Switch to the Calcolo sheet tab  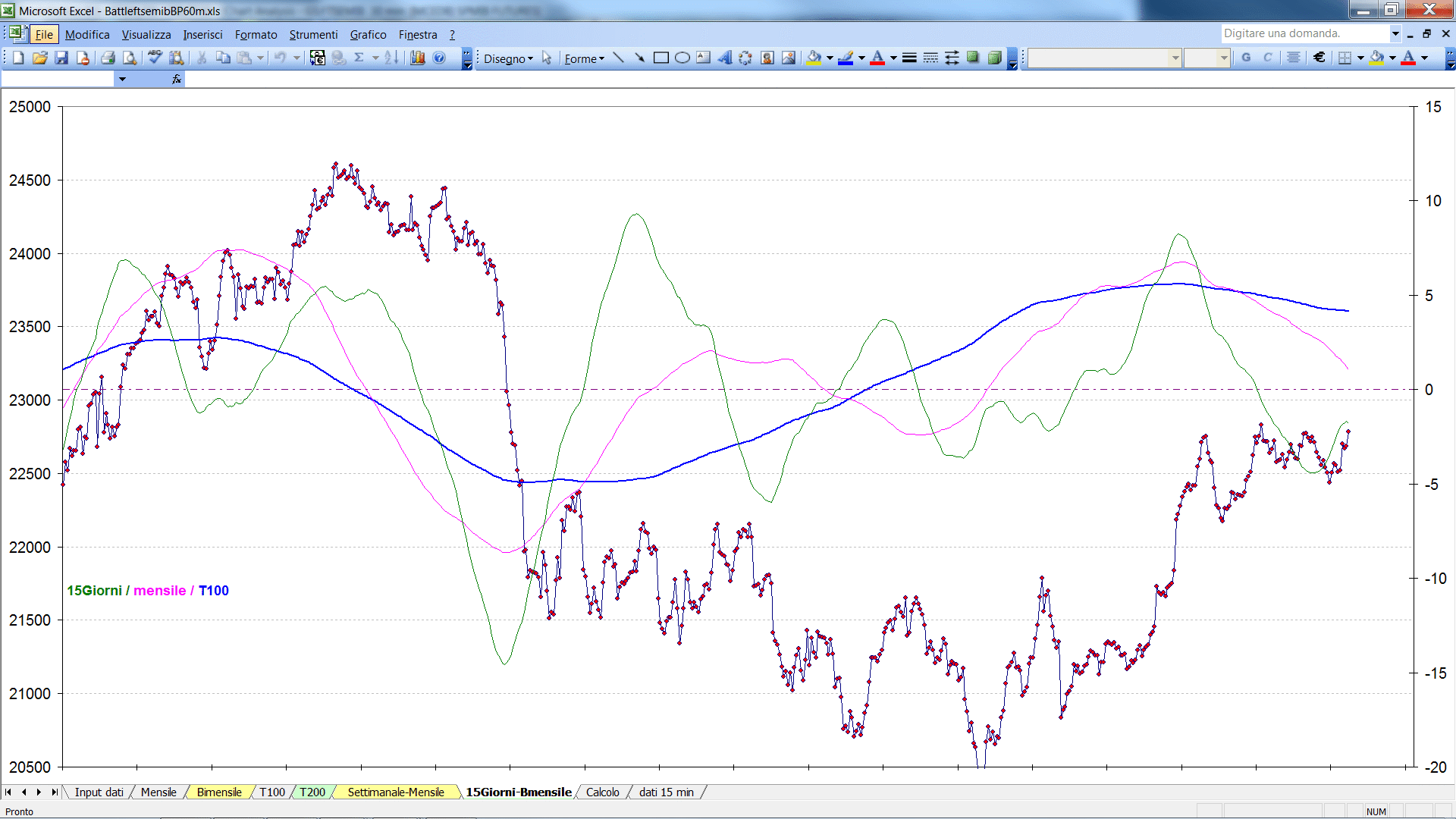(x=603, y=792)
